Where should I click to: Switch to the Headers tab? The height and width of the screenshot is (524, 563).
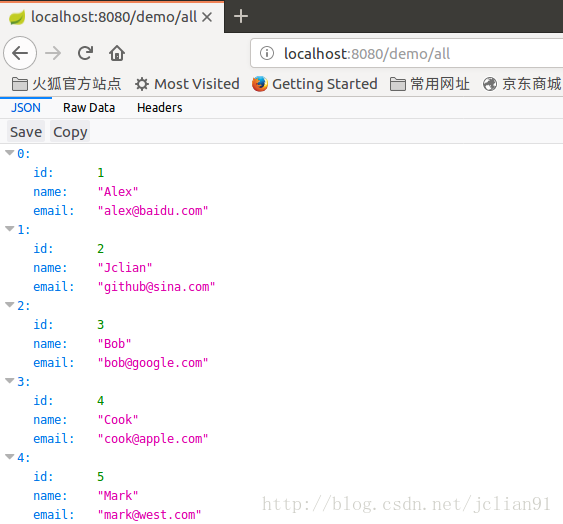pos(160,108)
